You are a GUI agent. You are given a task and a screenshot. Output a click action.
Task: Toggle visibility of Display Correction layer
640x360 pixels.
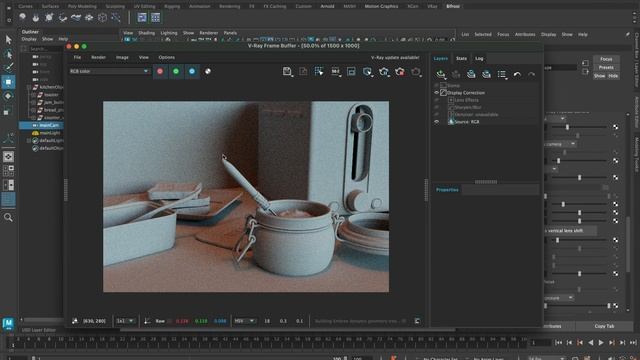point(436,93)
